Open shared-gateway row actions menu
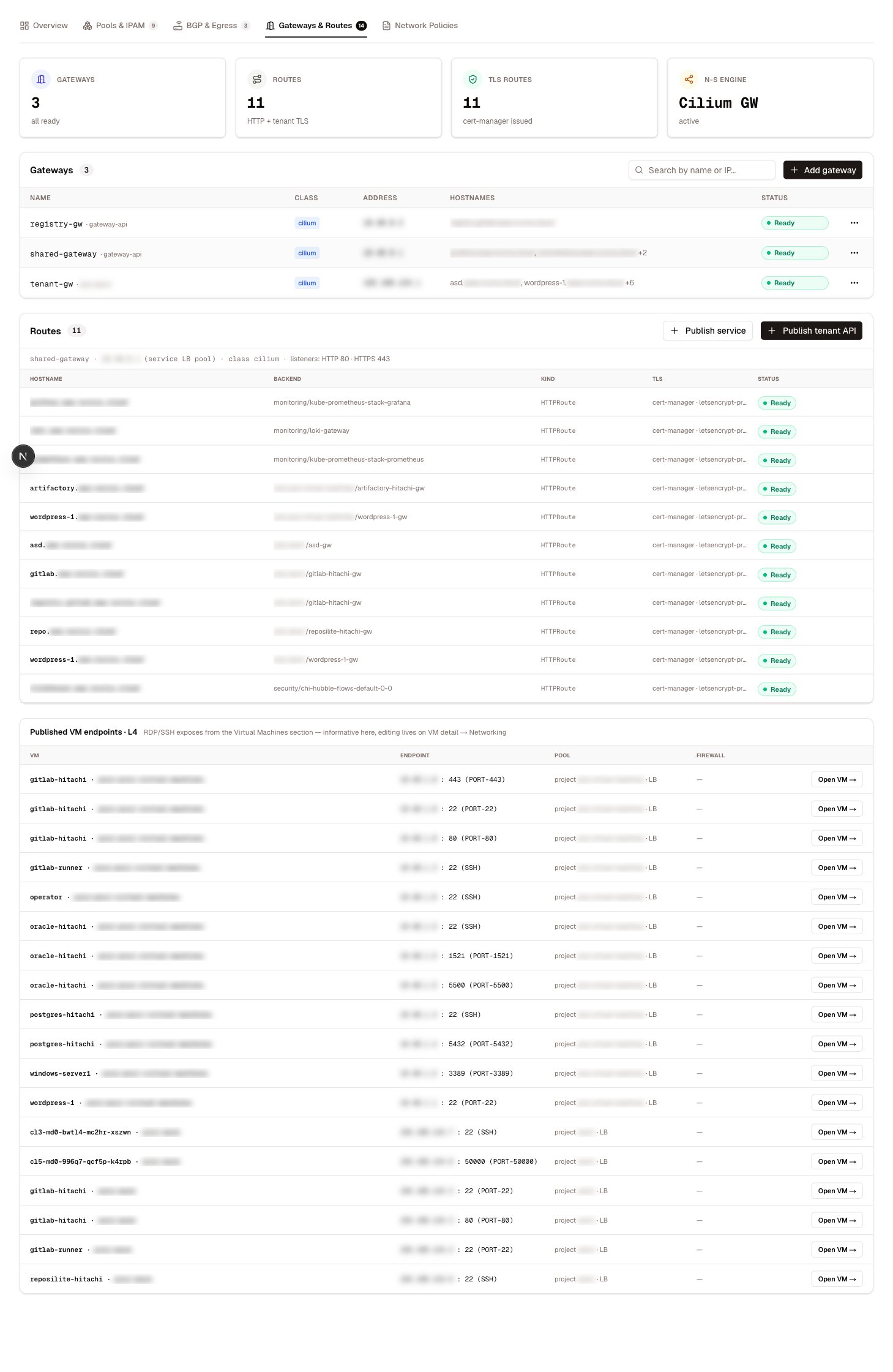The image size is (893, 1372). click(854, 253)
